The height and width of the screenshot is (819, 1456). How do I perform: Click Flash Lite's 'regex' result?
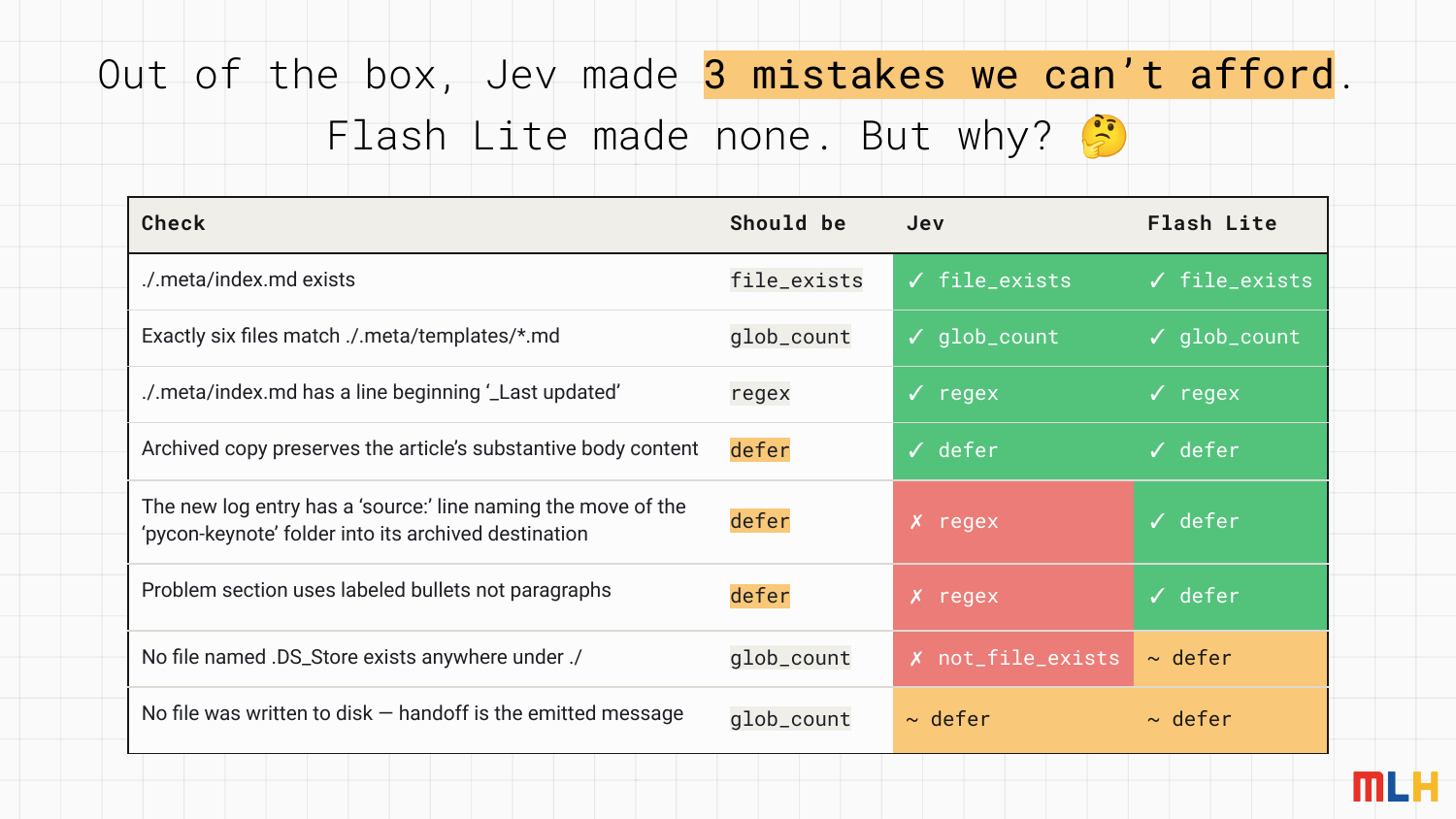click(1230, 394)
